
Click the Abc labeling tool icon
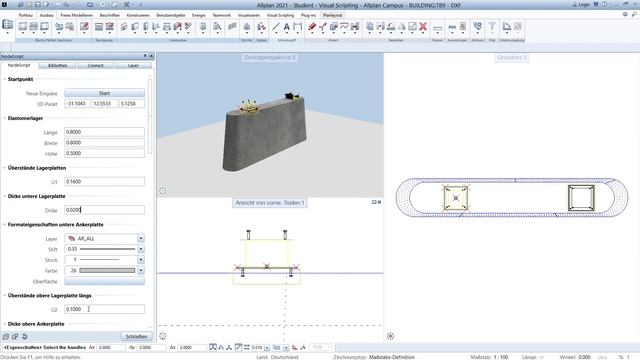(452, 27)
